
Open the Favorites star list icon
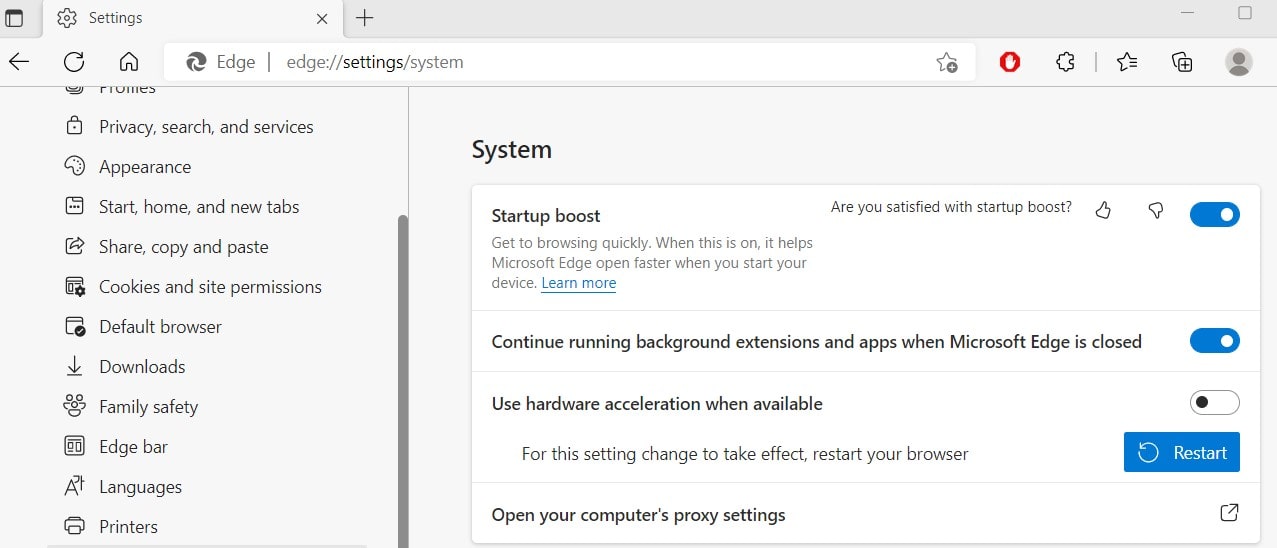click(x=1127, y=62)
